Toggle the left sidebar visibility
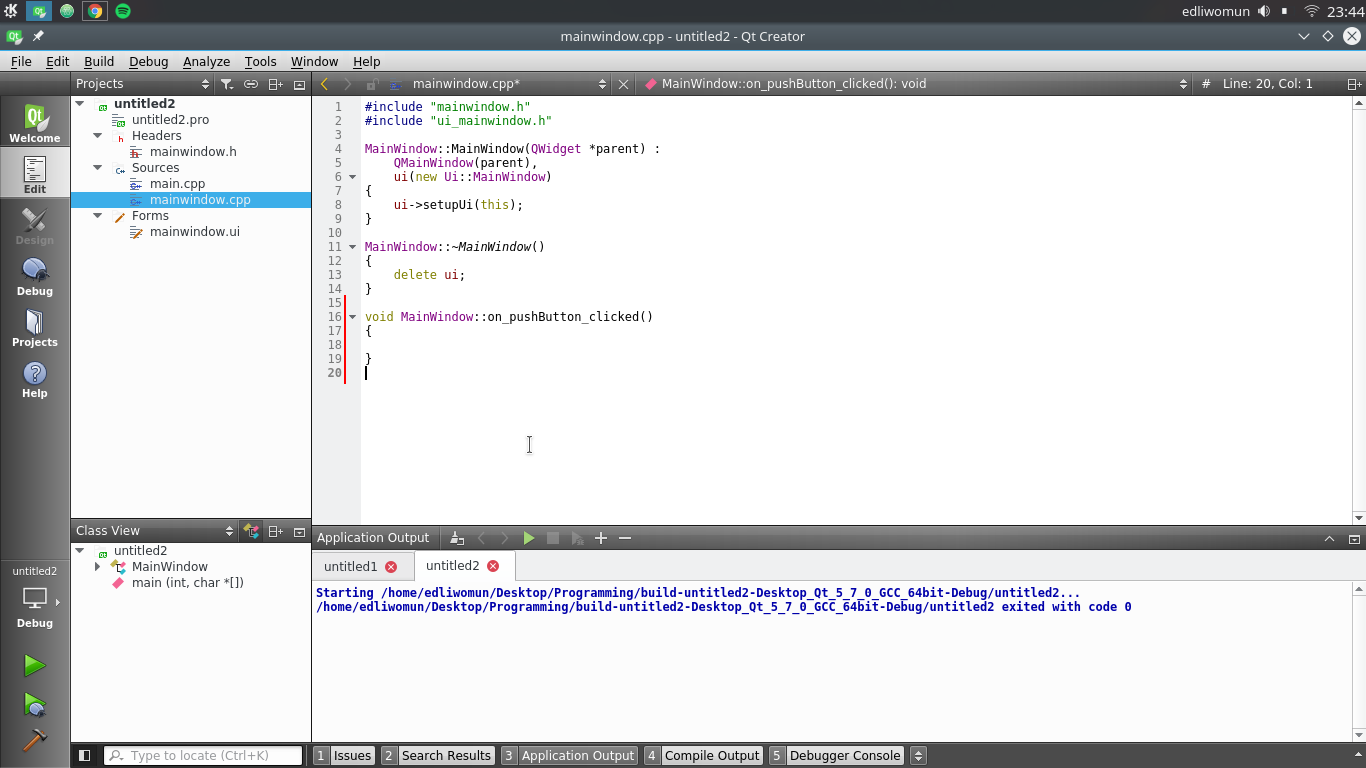 click(x=85, y=756)
